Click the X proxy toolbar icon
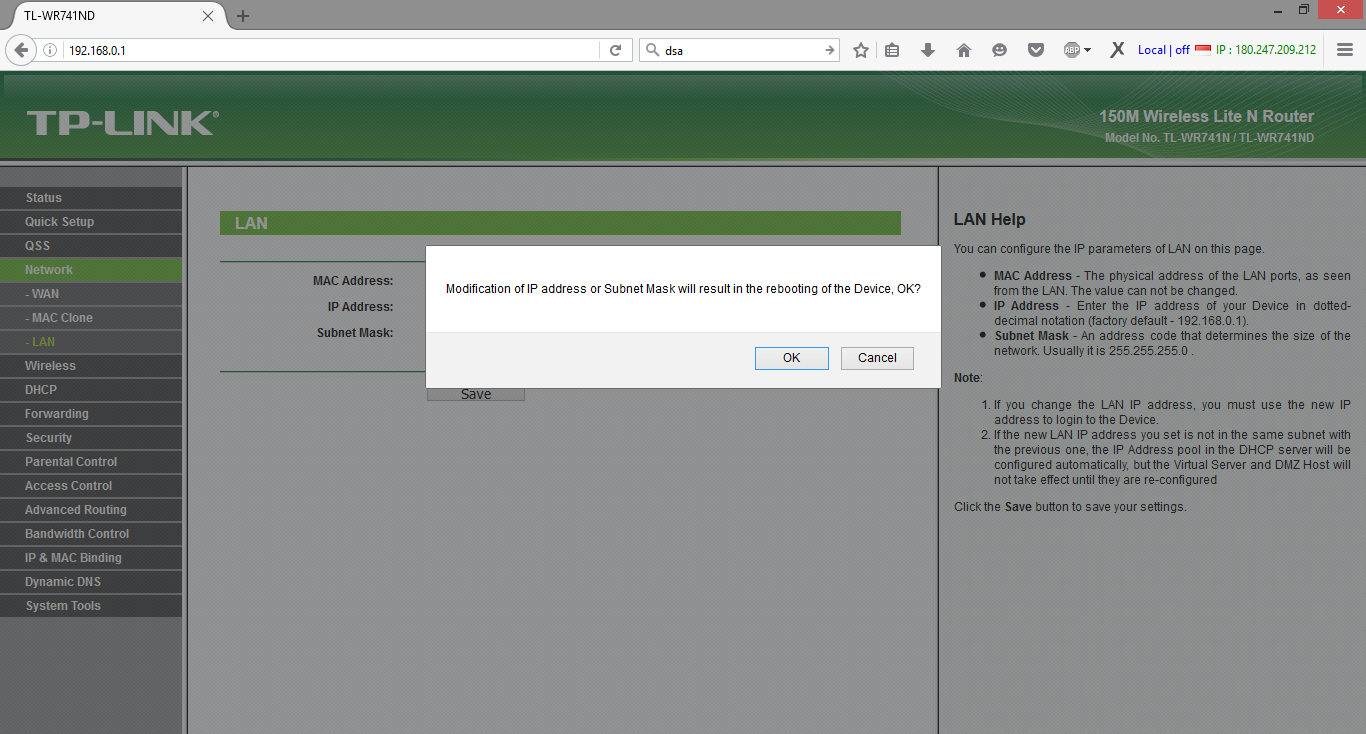The image size is (1366, 734). coord(1117,50)
